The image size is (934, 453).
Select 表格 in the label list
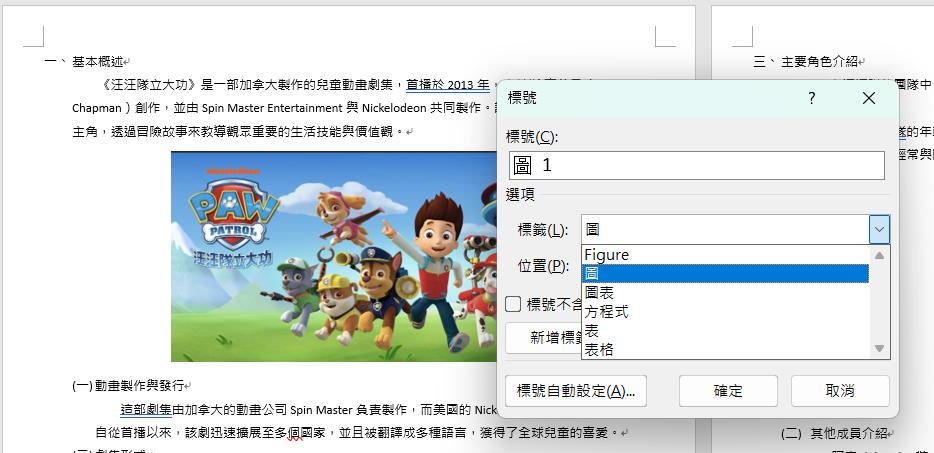[724, 349]
